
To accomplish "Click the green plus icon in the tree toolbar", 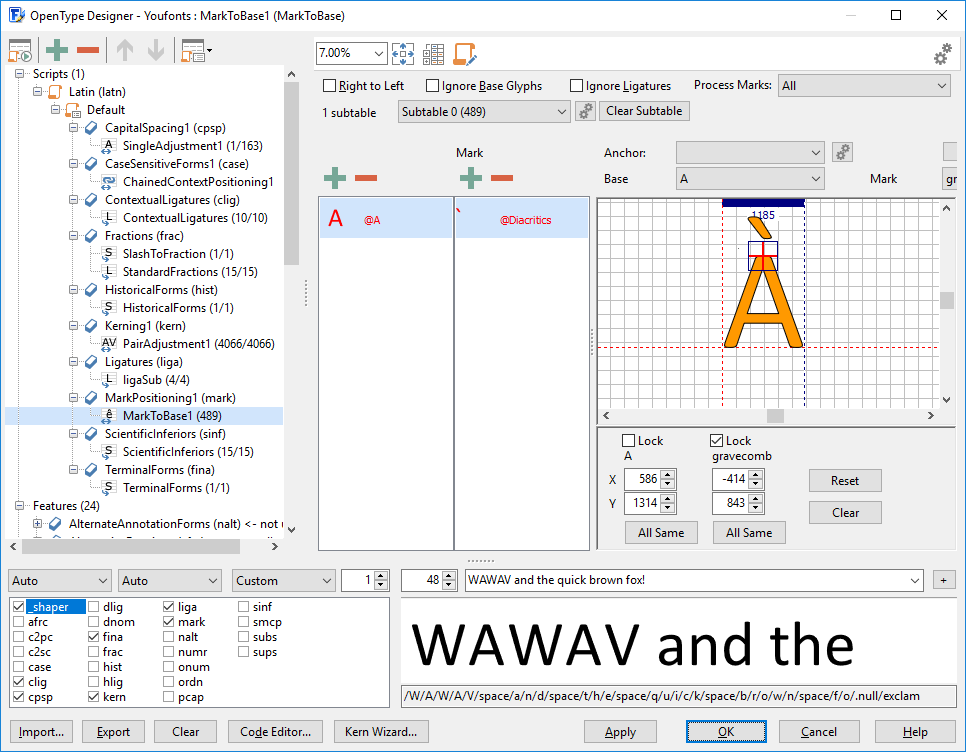I will coord(57,51).
